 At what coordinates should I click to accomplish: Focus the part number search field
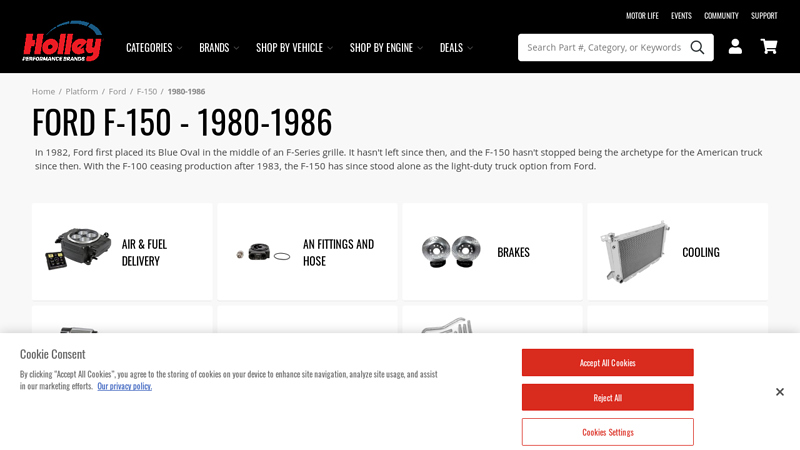[603, 47]
